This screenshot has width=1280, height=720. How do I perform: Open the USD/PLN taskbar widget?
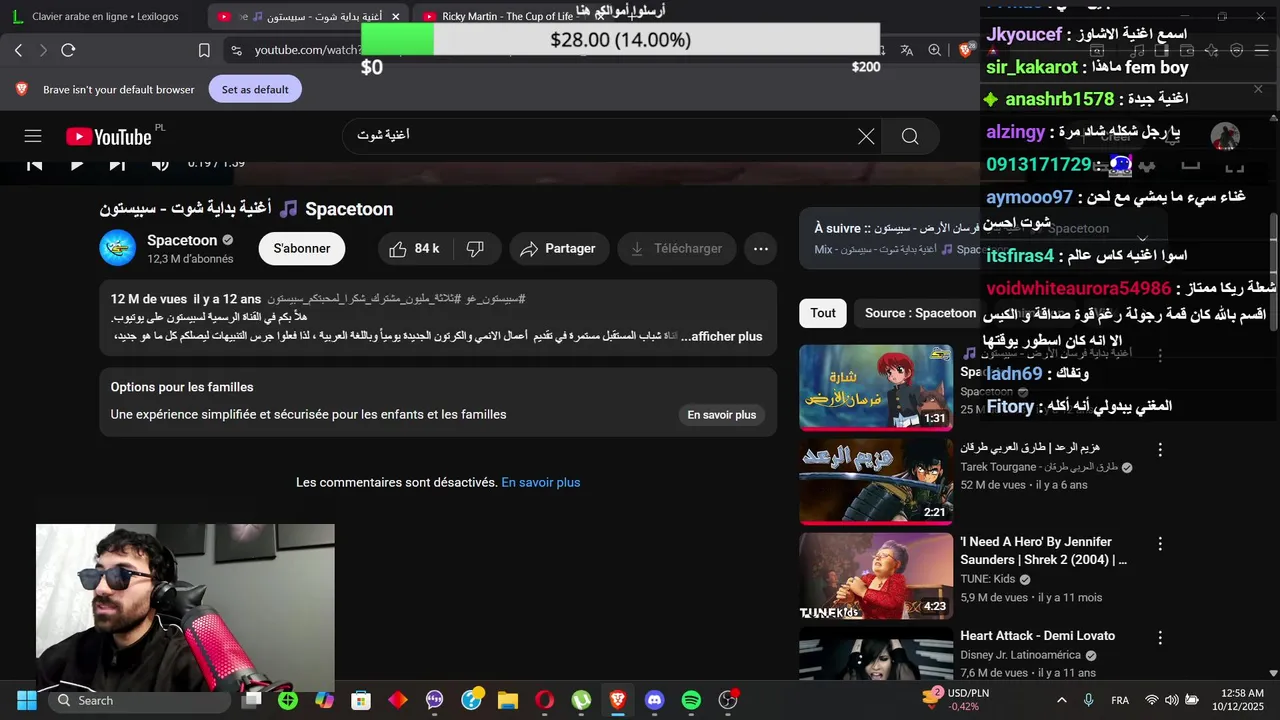click(955, 700)
